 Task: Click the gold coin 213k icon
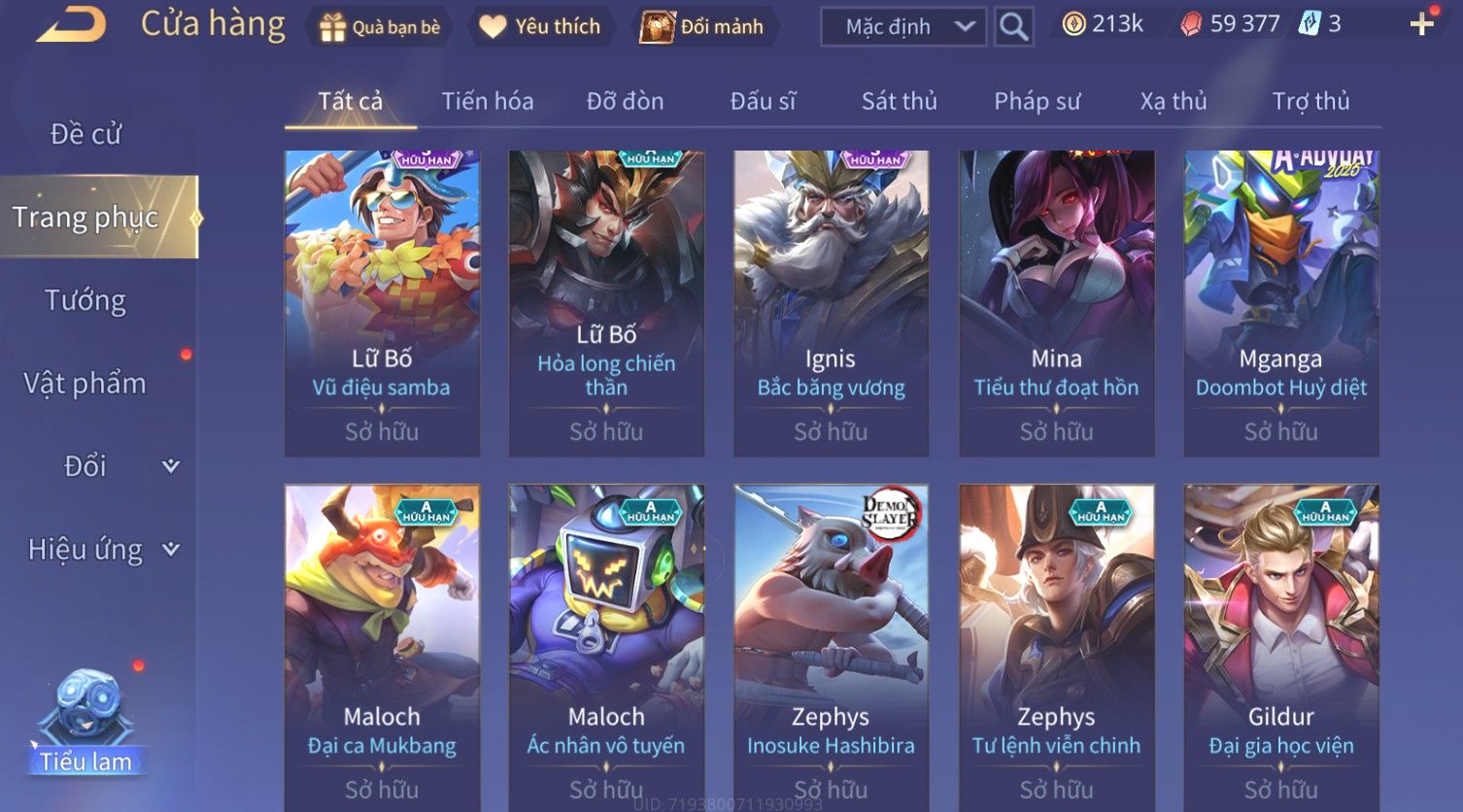tap(1073, 24)
